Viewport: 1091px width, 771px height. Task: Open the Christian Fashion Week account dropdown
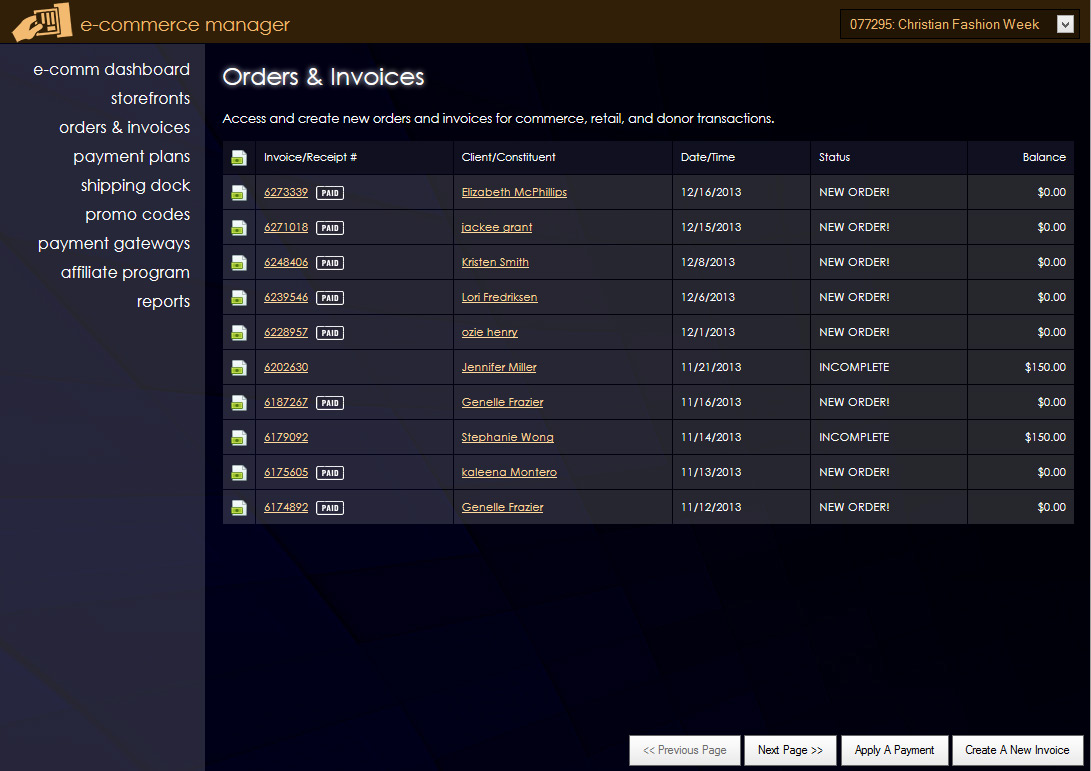tap(1064, 25)
